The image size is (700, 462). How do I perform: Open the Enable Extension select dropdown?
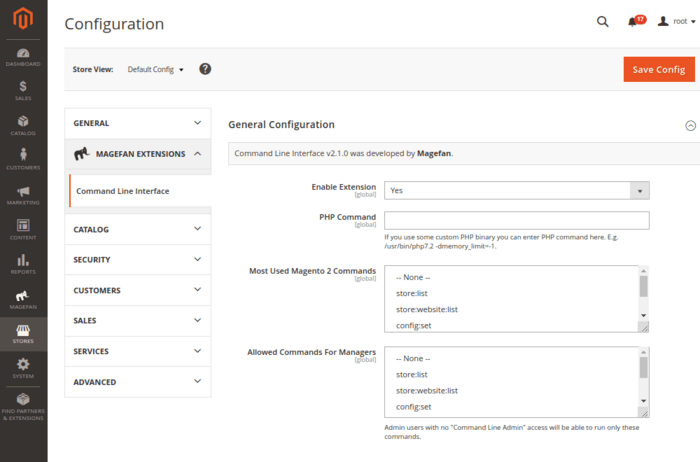click(x=517, y=191)
